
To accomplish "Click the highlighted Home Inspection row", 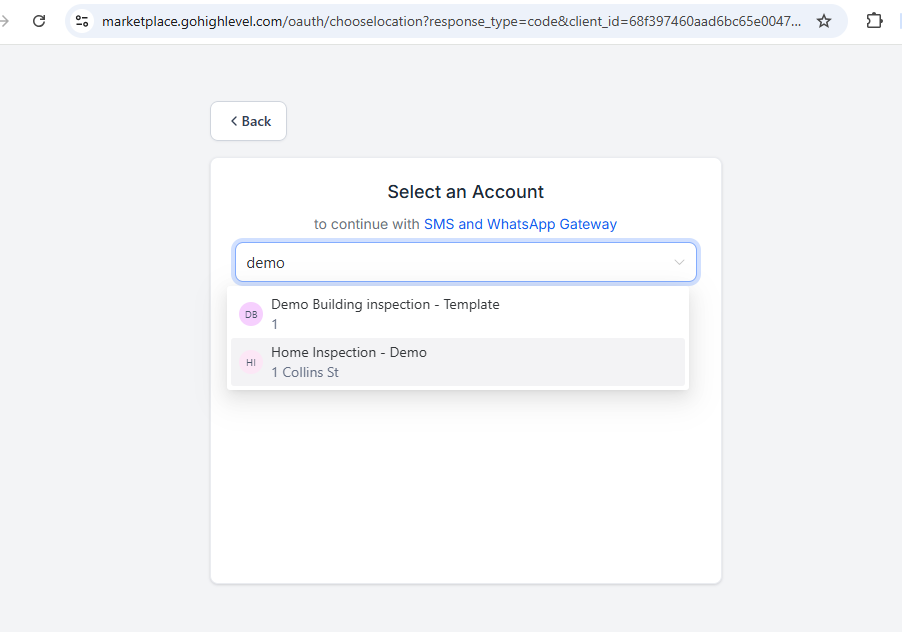I will pos(457,362).
